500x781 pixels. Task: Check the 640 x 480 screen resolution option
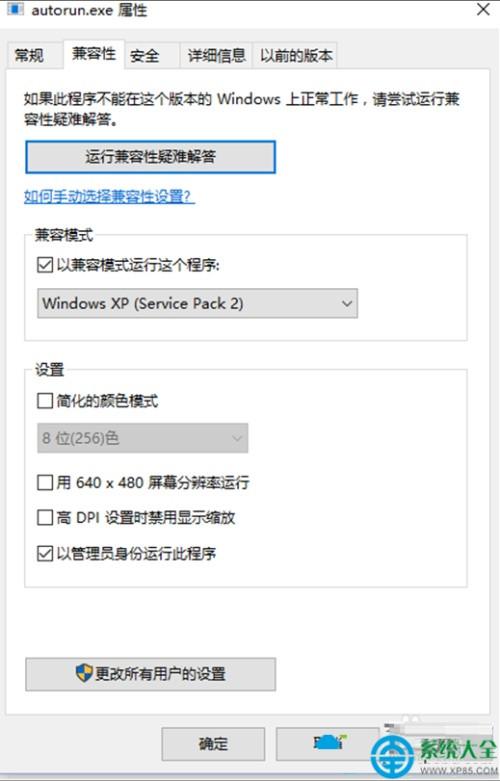[45, 482]
